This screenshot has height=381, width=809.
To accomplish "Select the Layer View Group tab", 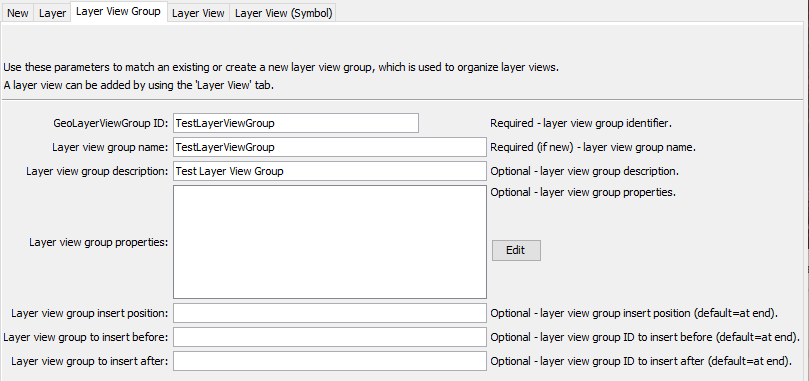I will pos(118,12).
